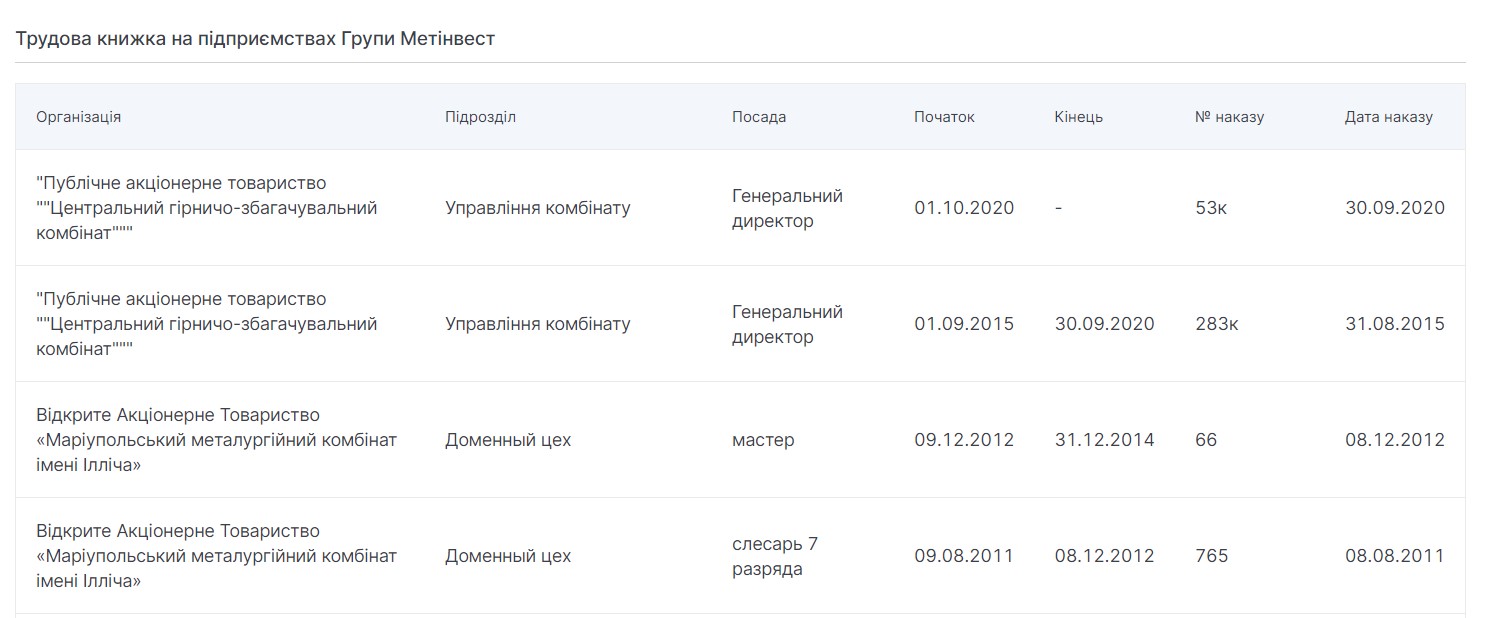Screen dimensions: 1491x618
Task: Click the слесарь 7 разряда position
Action: 775,556
